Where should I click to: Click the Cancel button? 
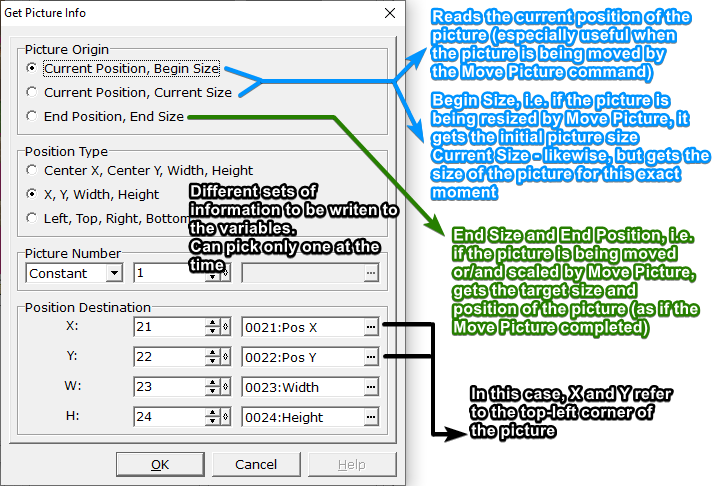tap(256, 464)
